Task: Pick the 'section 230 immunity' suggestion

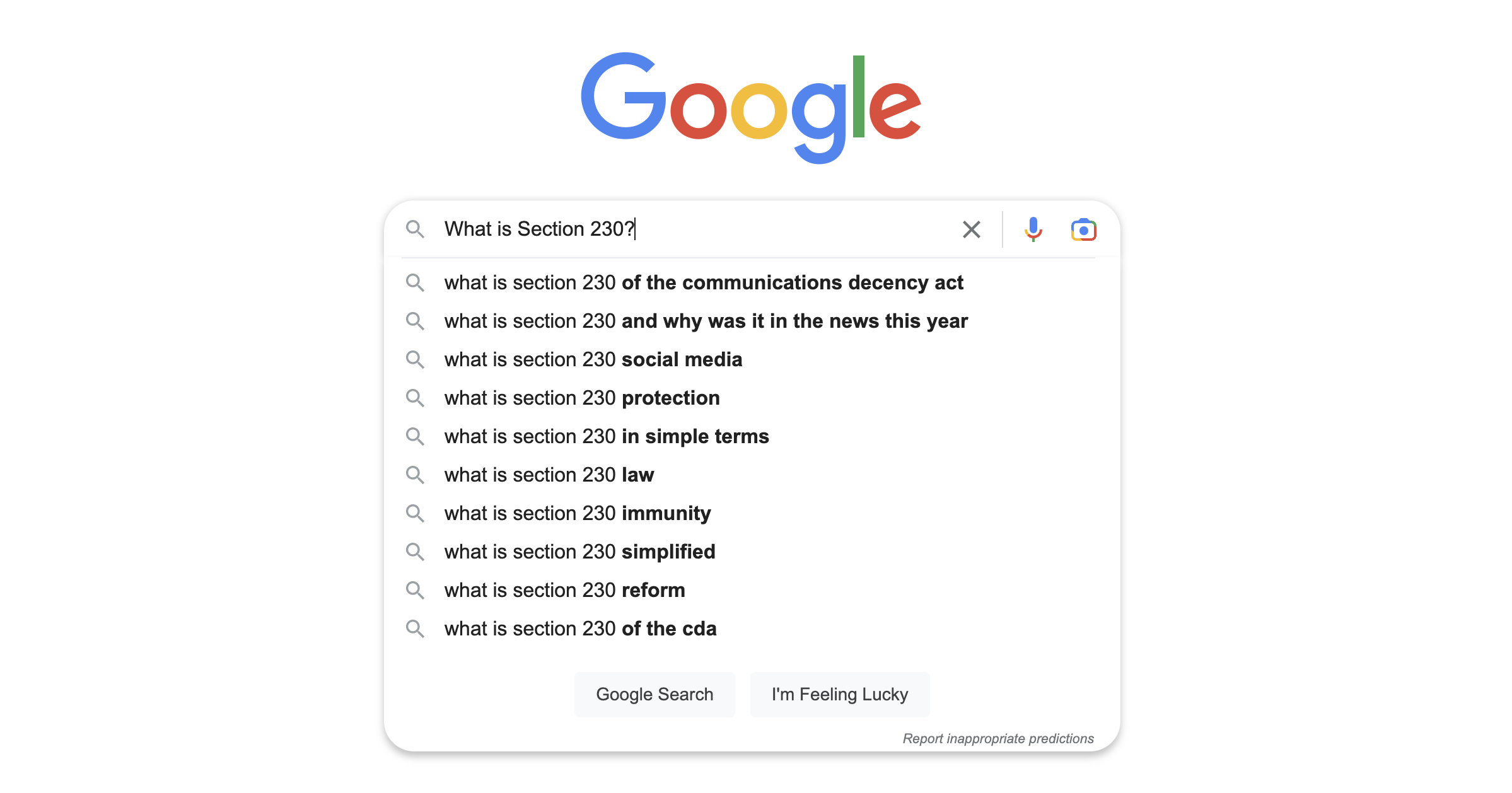Action: point(577,513)
